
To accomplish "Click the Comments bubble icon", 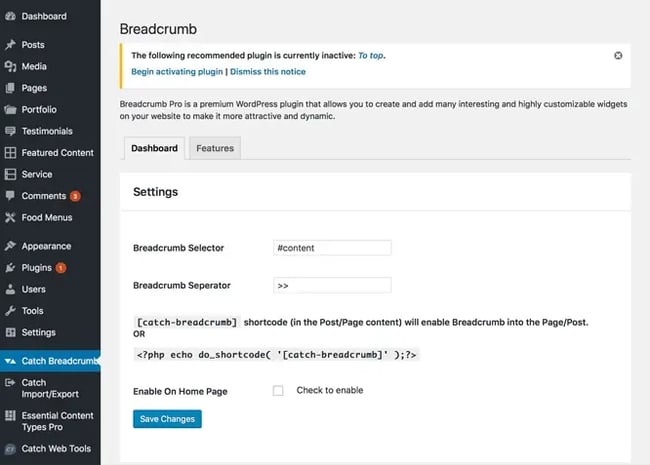I will [x=10, y=196].
